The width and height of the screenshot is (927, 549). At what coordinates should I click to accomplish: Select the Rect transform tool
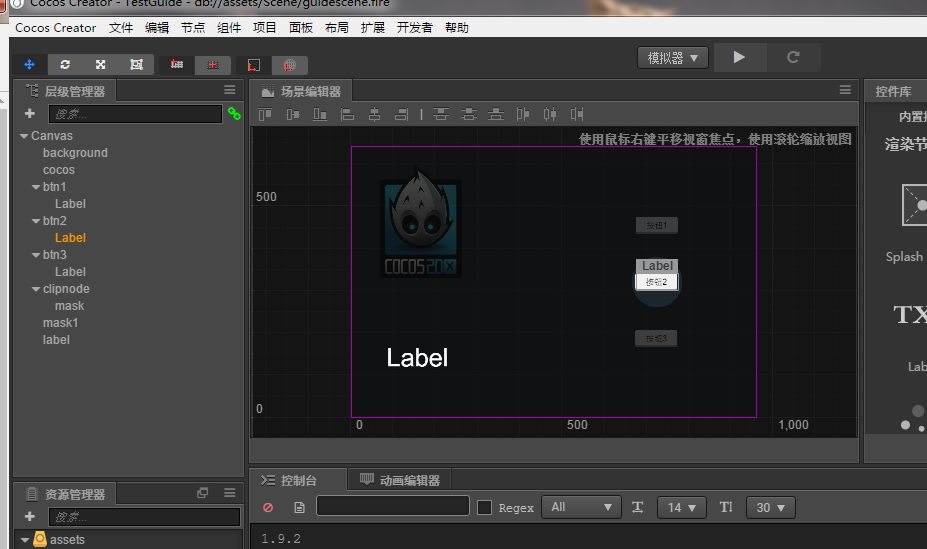(137, 64)
